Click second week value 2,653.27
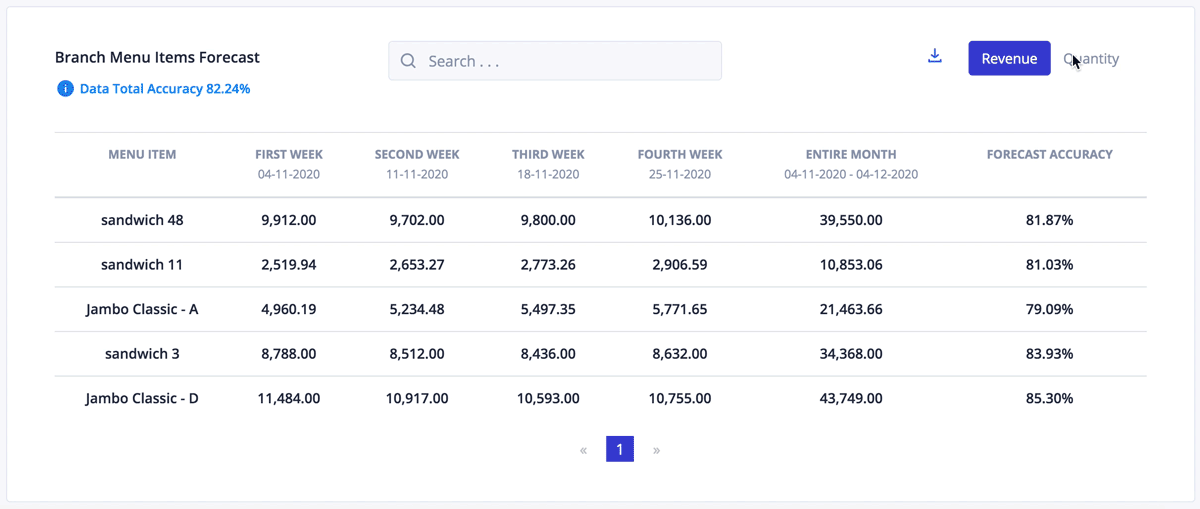 pyautogui.click(x=417, y=265)
